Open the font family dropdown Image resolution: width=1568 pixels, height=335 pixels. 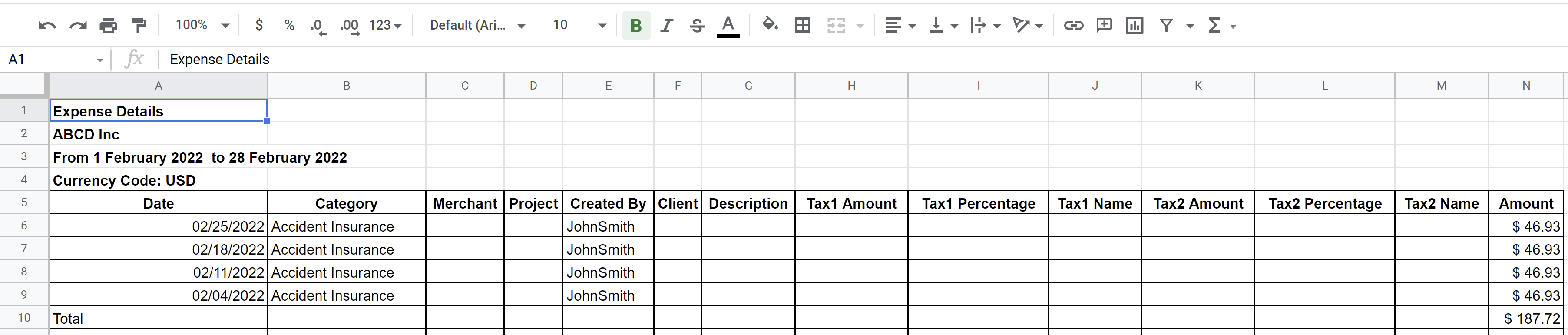[x=478, y=25]
